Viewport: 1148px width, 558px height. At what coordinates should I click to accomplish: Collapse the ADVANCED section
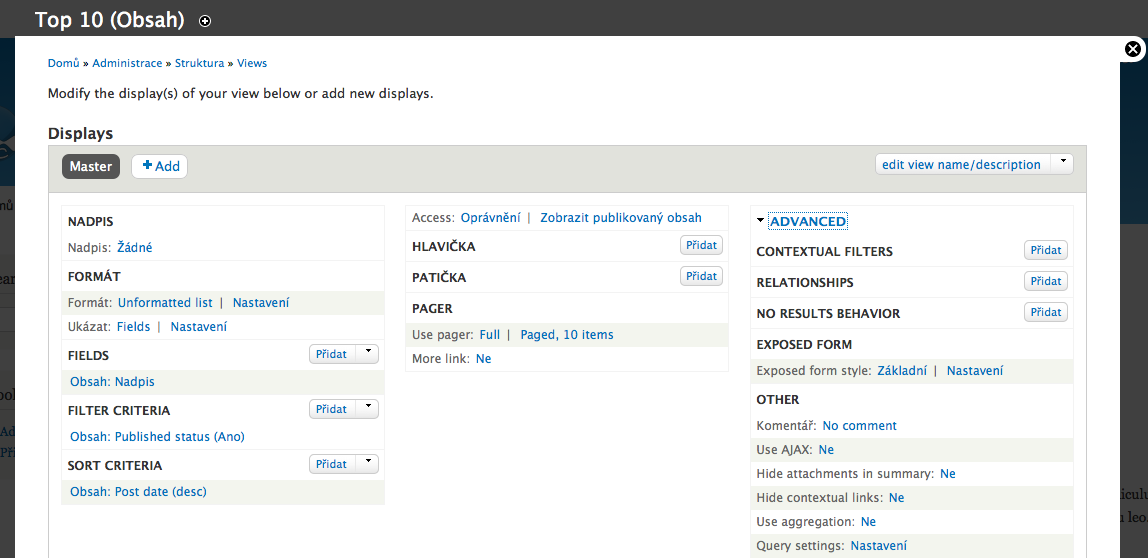click(x=808, y=221)
